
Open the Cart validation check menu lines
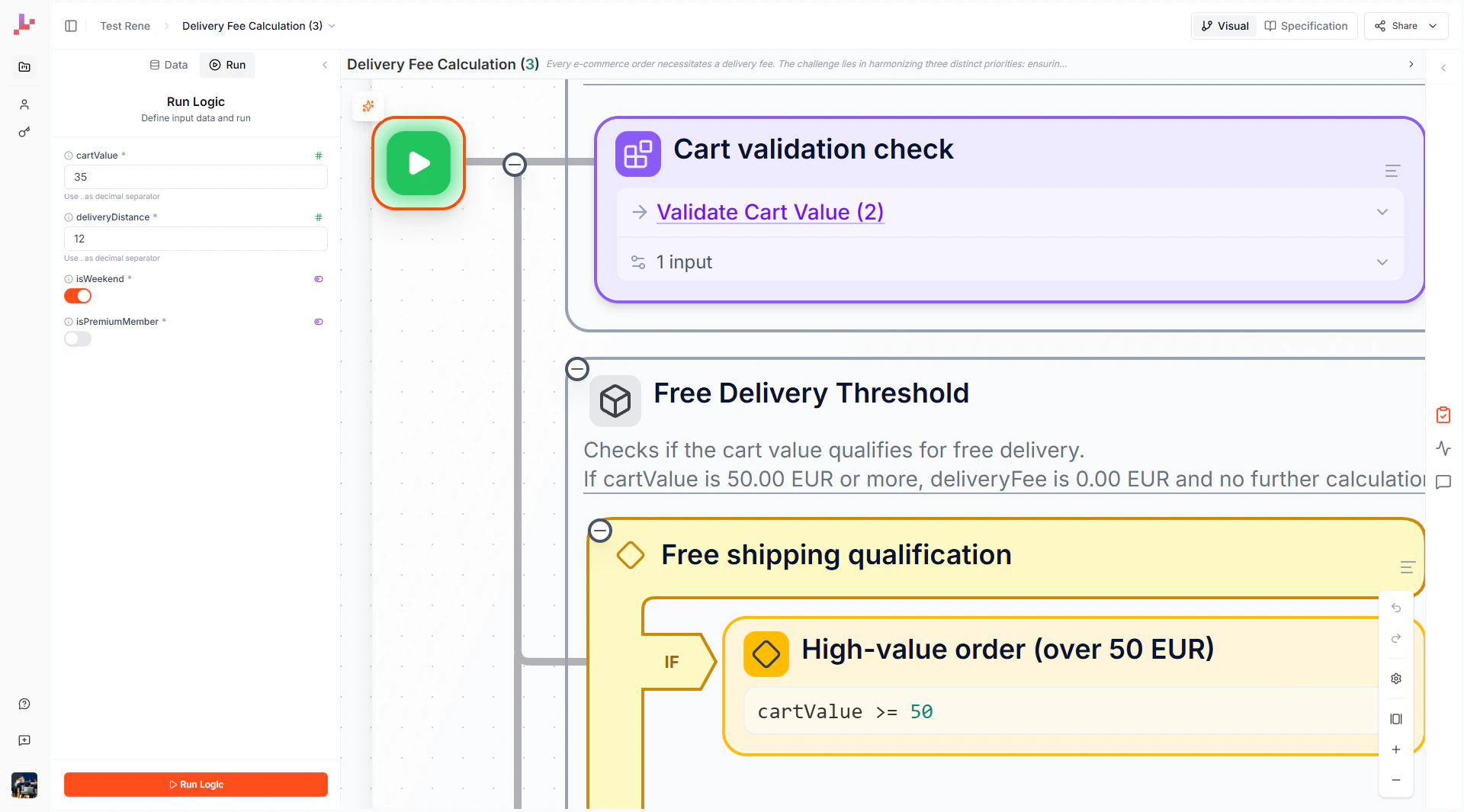pos(1392,171)
